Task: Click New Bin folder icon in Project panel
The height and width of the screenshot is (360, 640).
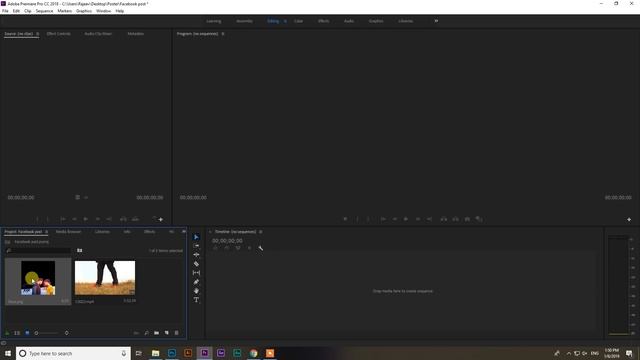Action: [x=156, y=333]
